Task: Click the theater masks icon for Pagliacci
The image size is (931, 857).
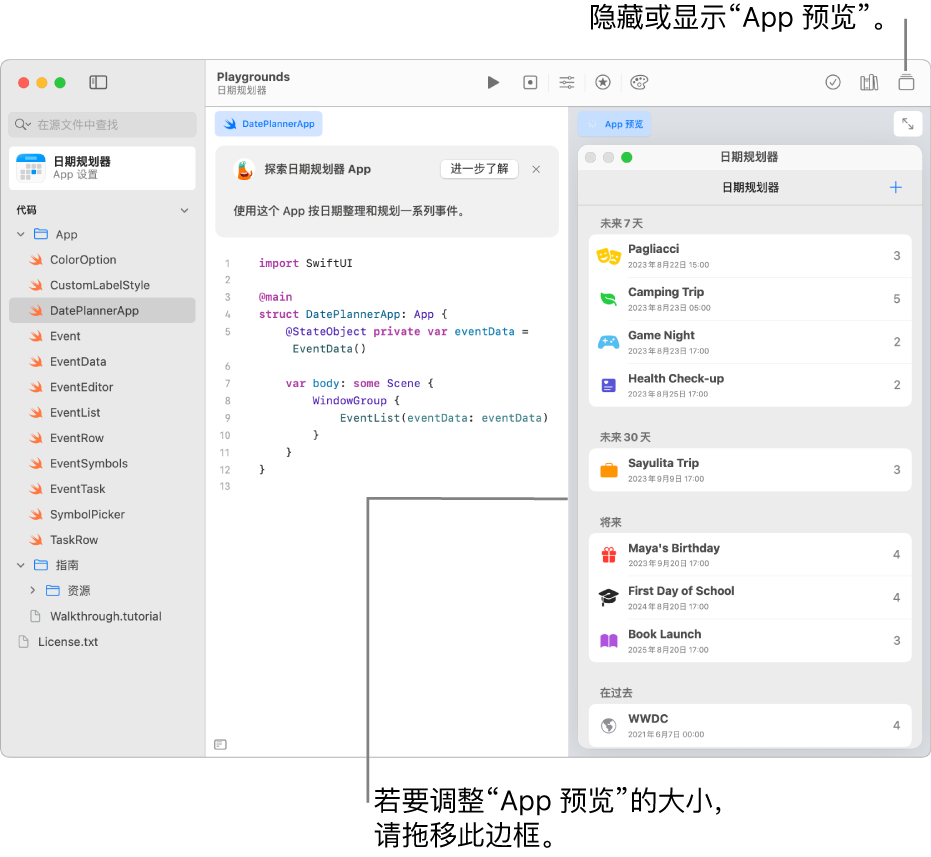Action: (609, 257)
